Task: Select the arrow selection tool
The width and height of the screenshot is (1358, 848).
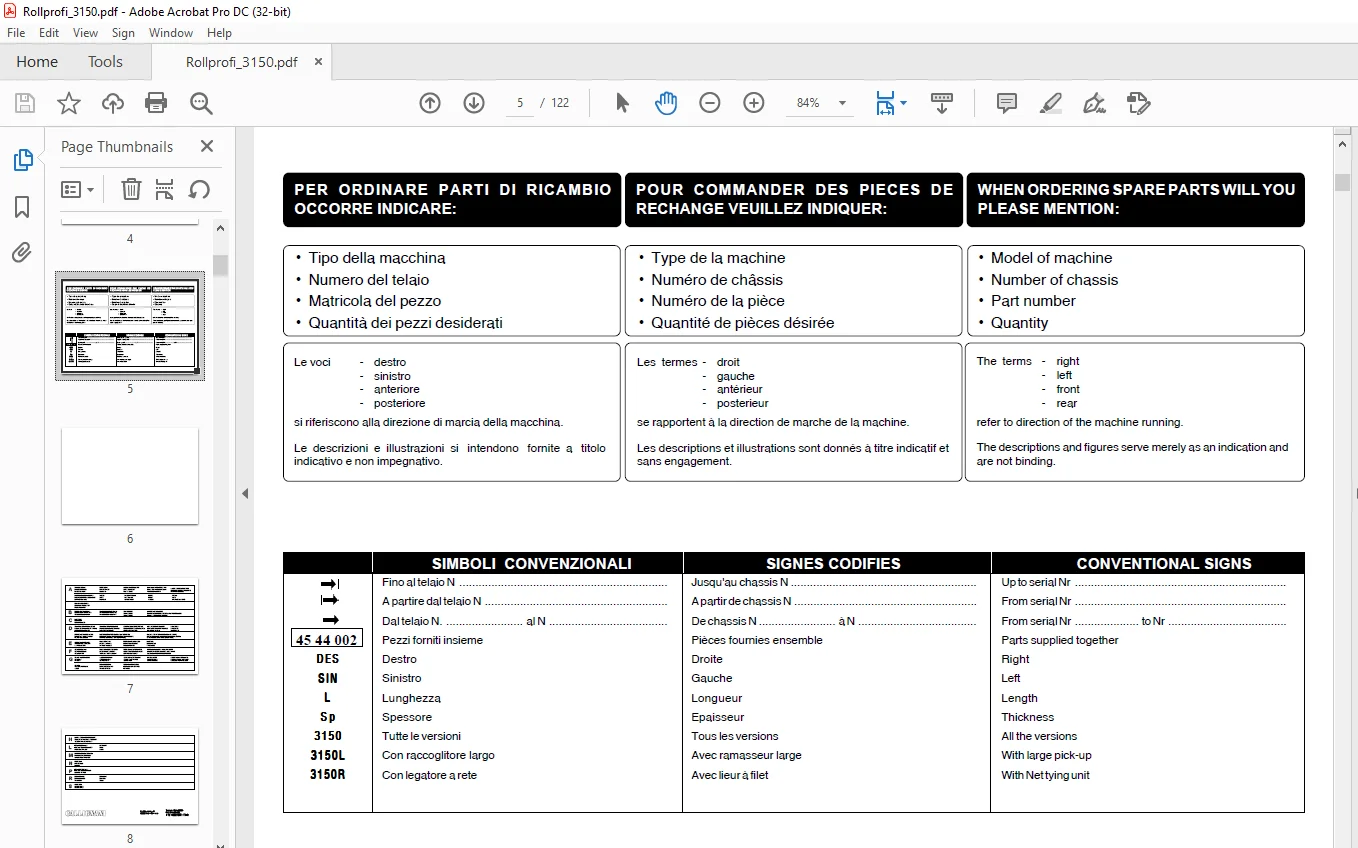Action: [x=622, y=103]
